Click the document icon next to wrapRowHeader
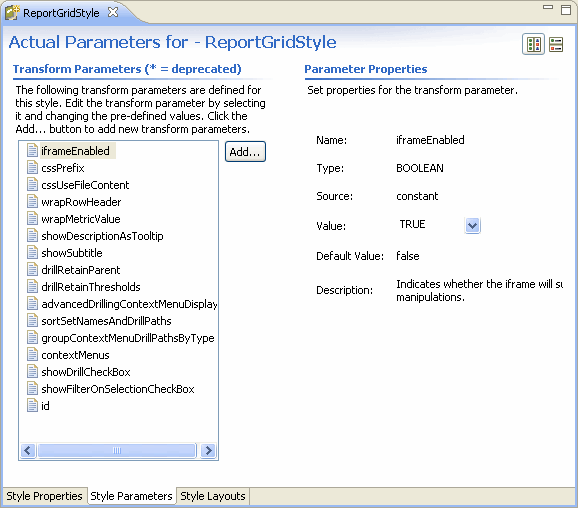Image resolution: width=578 pixels, height=508 pixels. (32, 202)
